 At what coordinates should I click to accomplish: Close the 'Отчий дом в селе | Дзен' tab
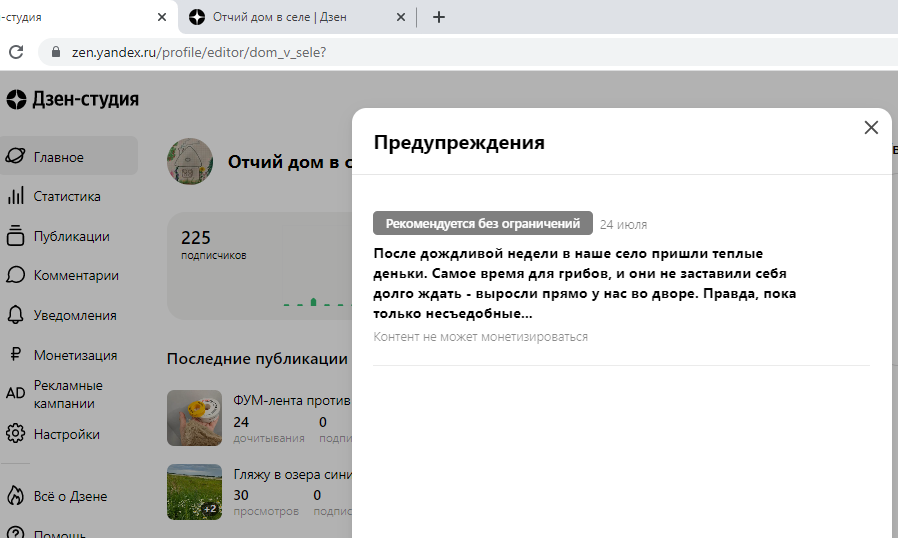[401, 17]
